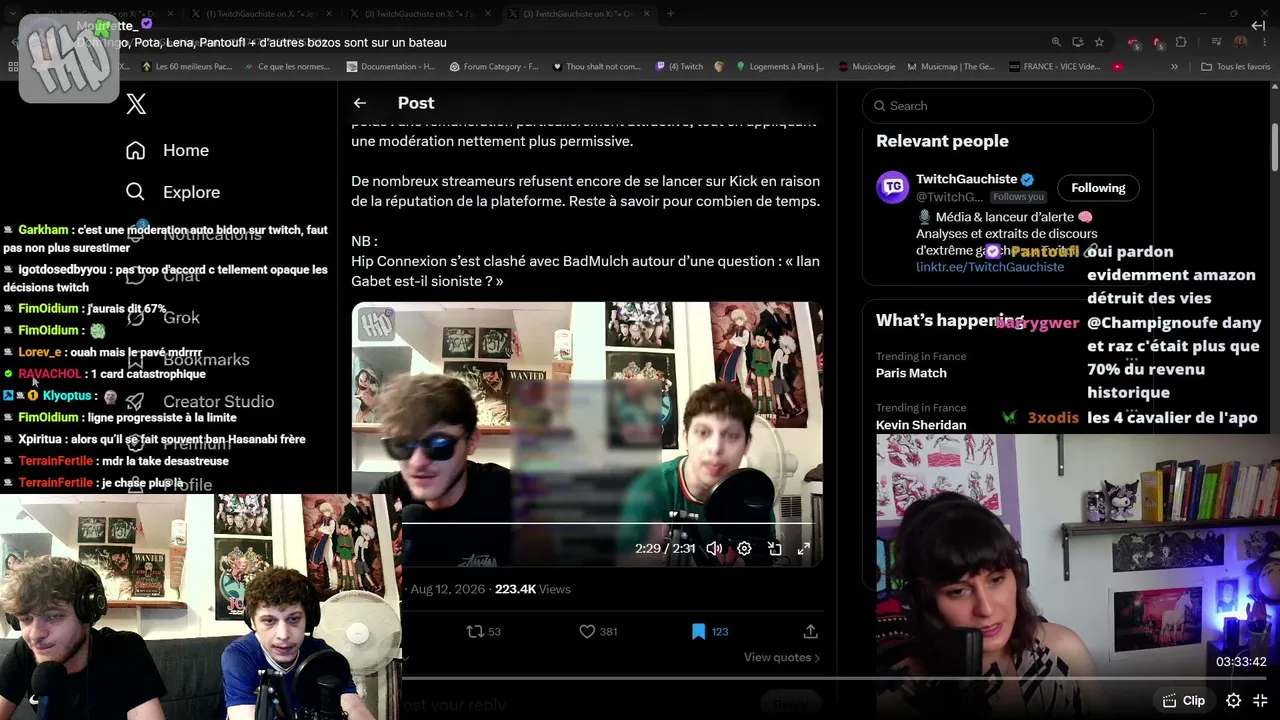
Task: Click the Garkham chat username
Action: click(x=43, y=230)
